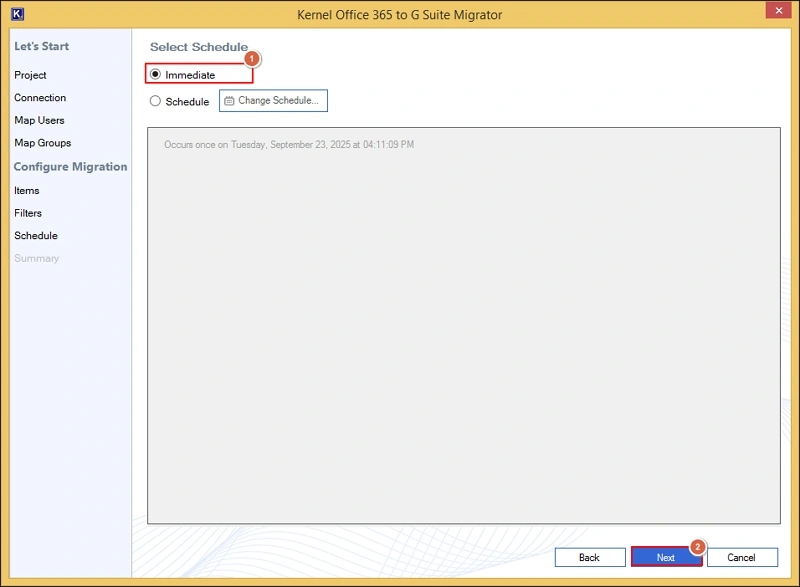Image resolution: width=800 pixels, height=587 pixels.
Task: Open the Filters step in sidebar
Action: click(x=28, y=213)
